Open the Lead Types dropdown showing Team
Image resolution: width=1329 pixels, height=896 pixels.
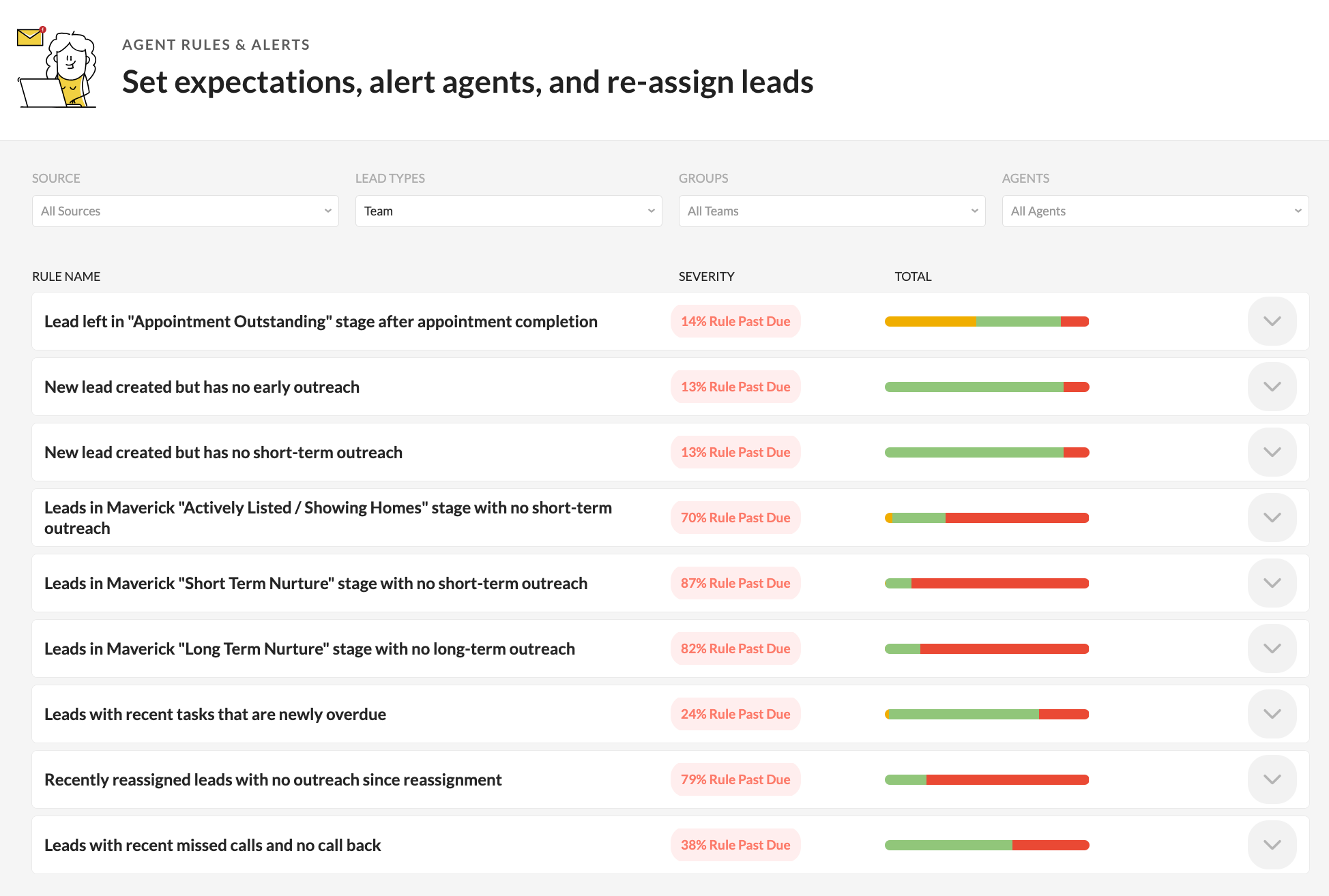point(508,211)
